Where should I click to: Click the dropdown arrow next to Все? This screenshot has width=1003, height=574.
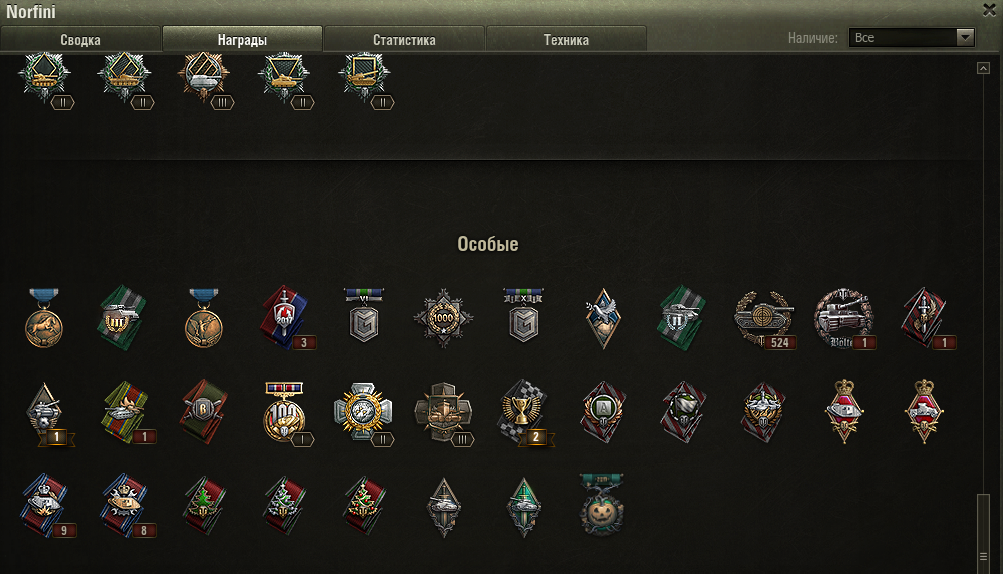[x=965, y=37]
